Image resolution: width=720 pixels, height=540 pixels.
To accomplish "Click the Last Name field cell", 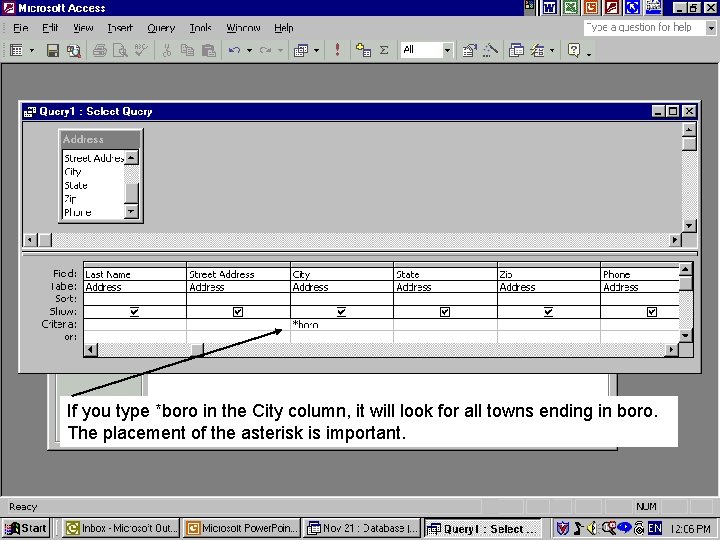I will point(135,274).
